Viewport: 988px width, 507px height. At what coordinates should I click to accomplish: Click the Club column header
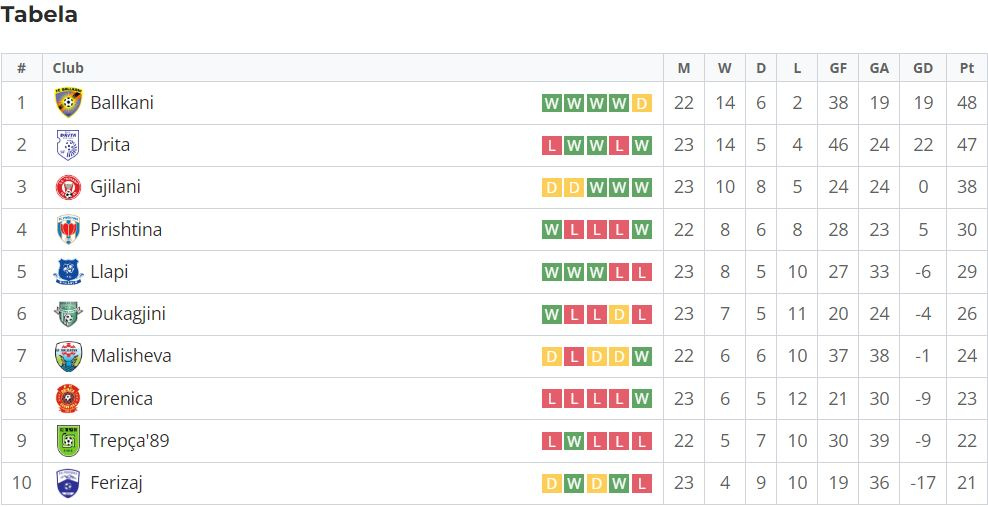point(68,68)
